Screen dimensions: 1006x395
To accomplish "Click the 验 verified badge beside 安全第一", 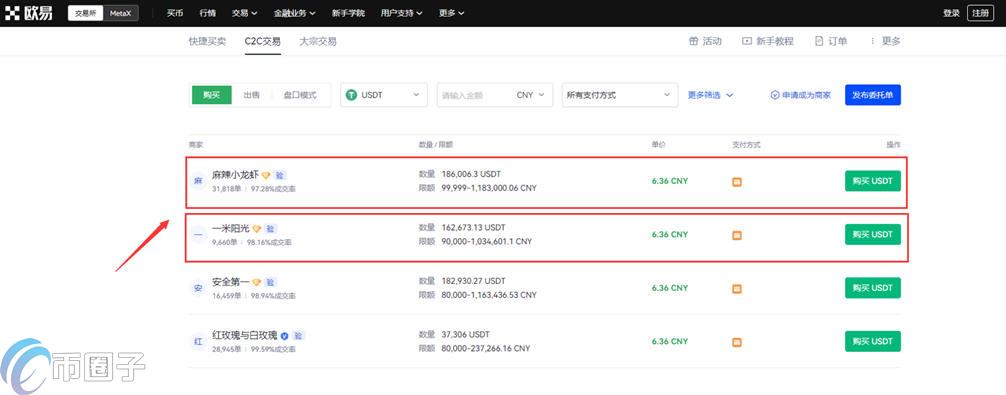I will [x=271, y=282].
